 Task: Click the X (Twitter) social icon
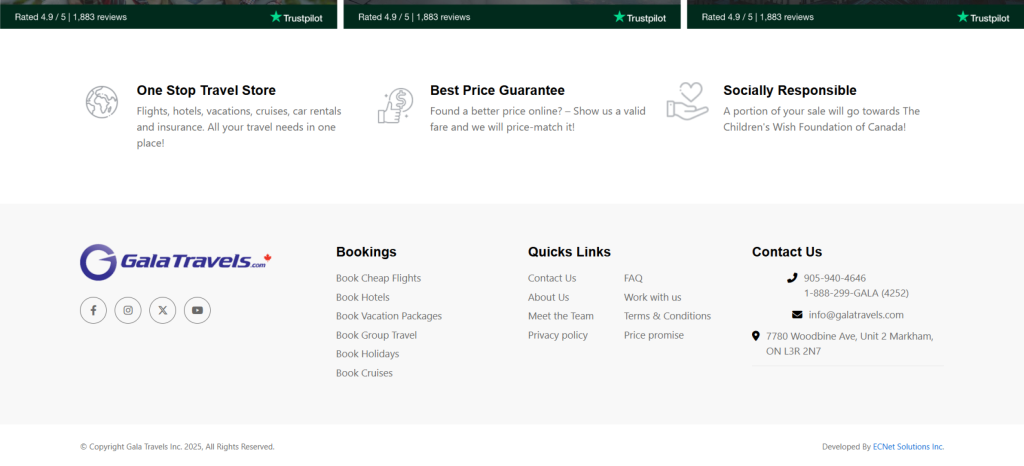pyautogui.click(x=162, y=311)
